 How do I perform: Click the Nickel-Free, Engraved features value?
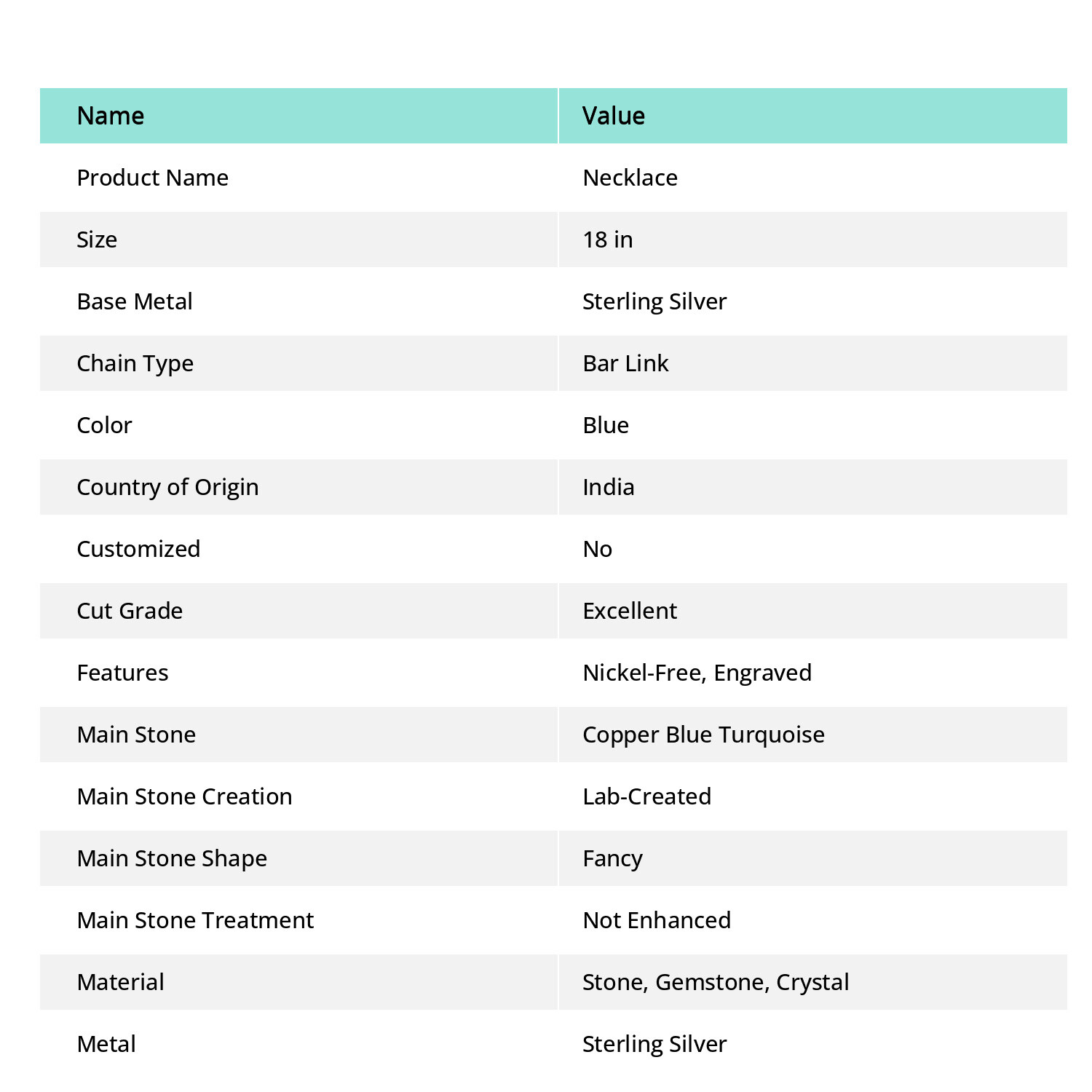coord(697,673)
